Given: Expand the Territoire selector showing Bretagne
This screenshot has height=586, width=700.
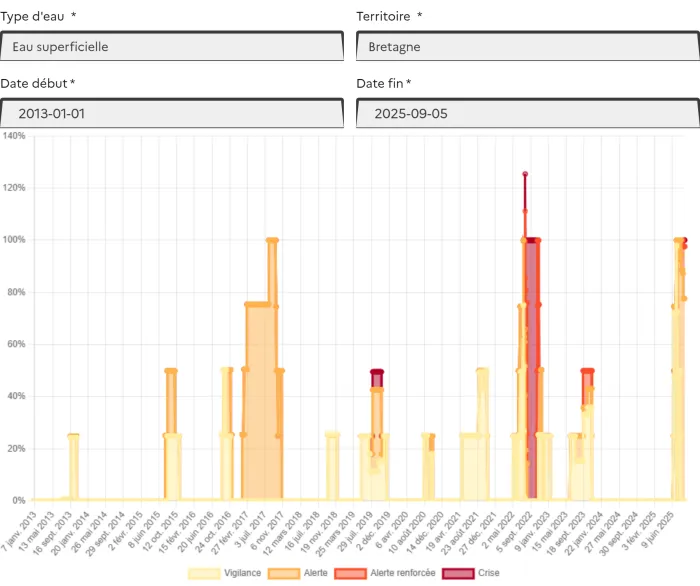Looking at the screenshot, I should (x=527, y=47).
